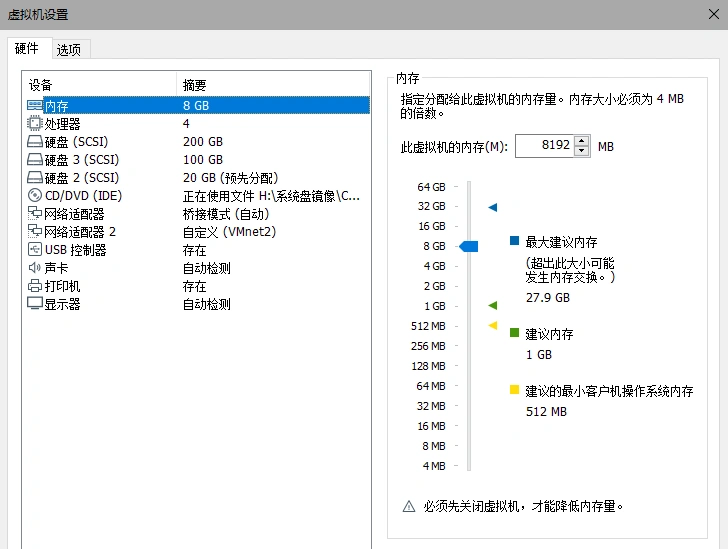The width and height of the screenshot is (728, 549).
Task: Select the 网络适配器 2 row label
Action: tap(80, 232)
